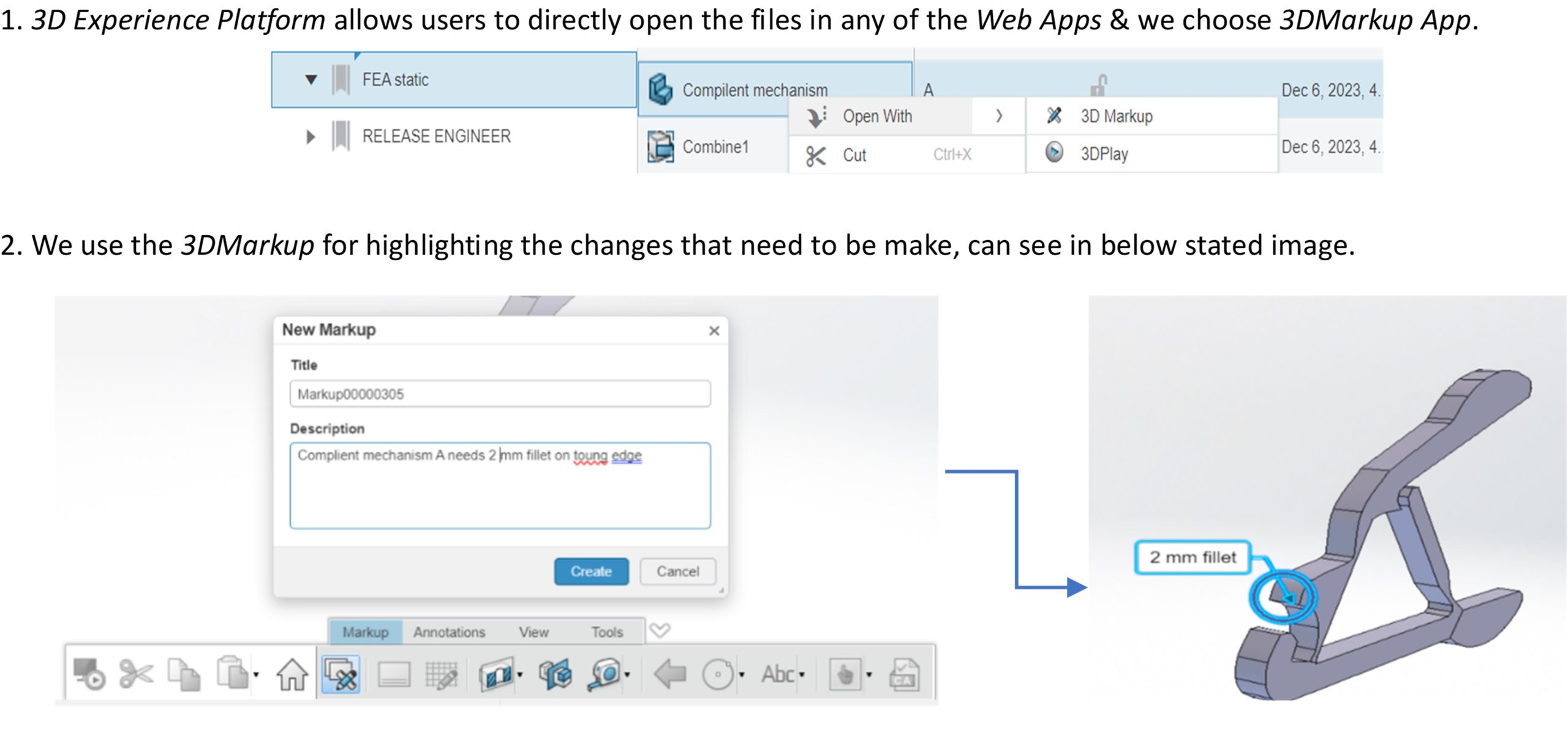Viewport: 1568px width, 746px height.
Task: Choose Cut from the context menu
Action: (907, 155)
